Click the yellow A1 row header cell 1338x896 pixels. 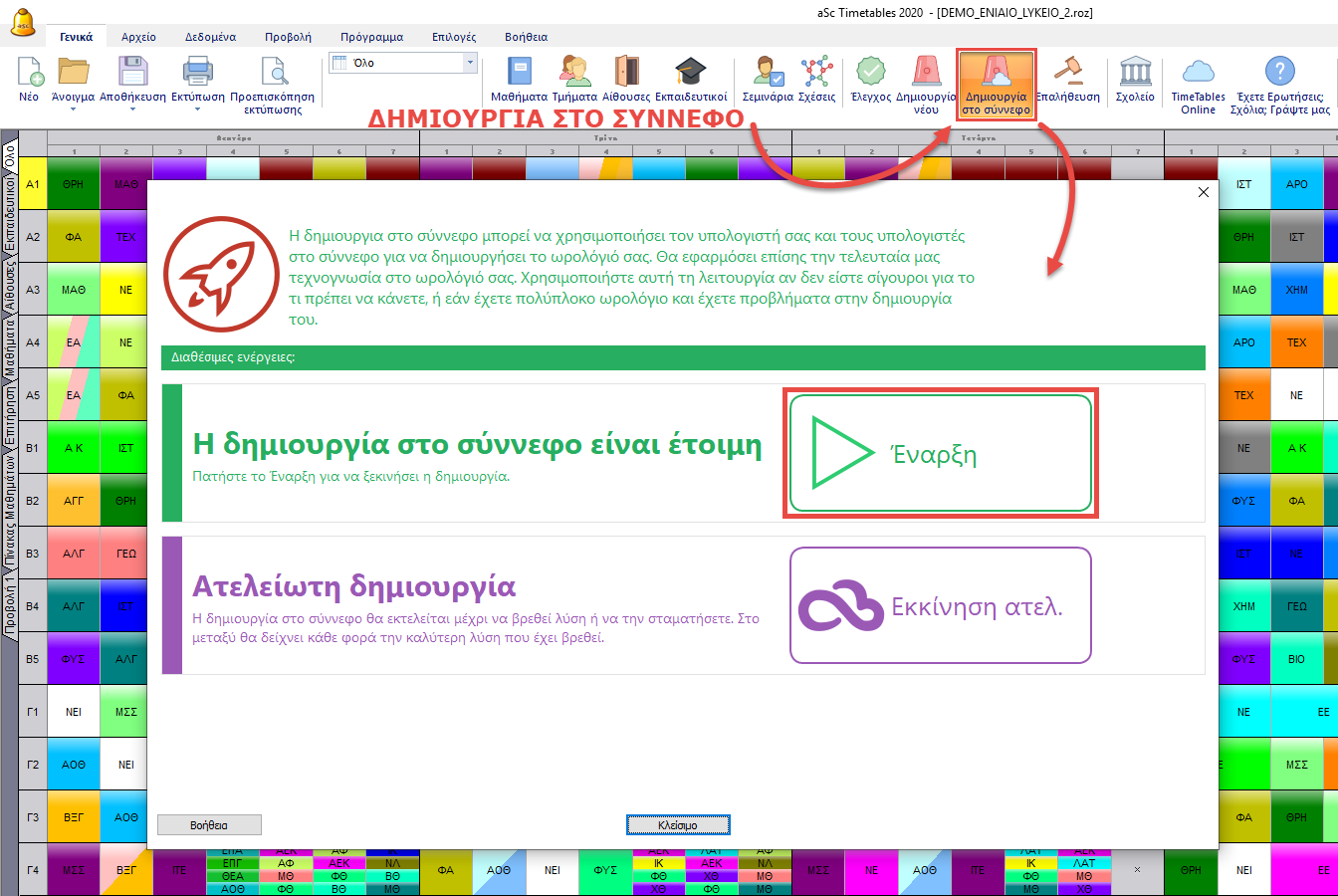(33, 184)
